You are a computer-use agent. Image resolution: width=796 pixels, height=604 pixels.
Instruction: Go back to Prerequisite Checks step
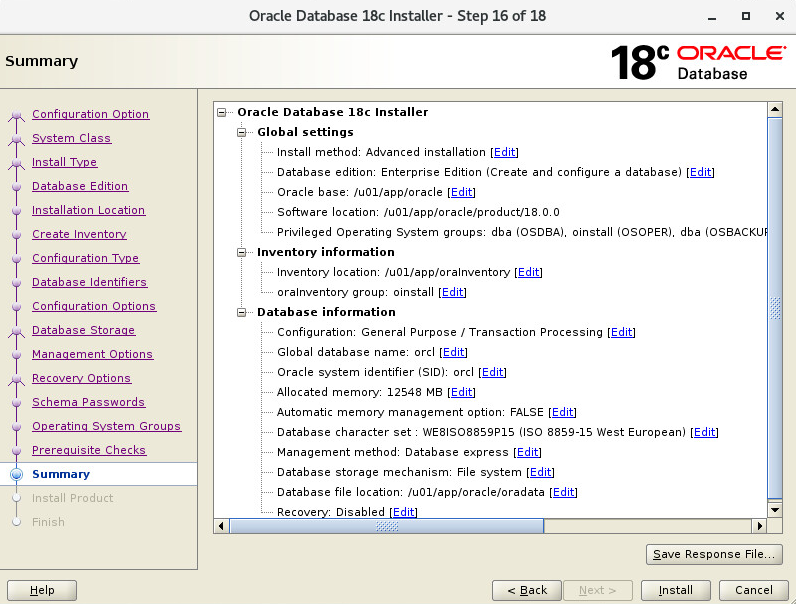pyautogui.click(x=89, y=450)
